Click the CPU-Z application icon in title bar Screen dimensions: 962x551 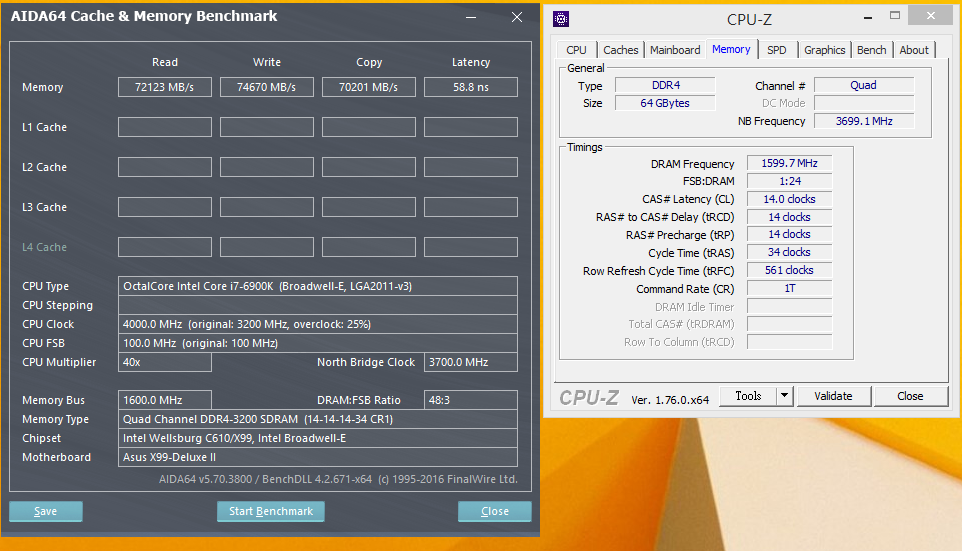tap(561, 19)
